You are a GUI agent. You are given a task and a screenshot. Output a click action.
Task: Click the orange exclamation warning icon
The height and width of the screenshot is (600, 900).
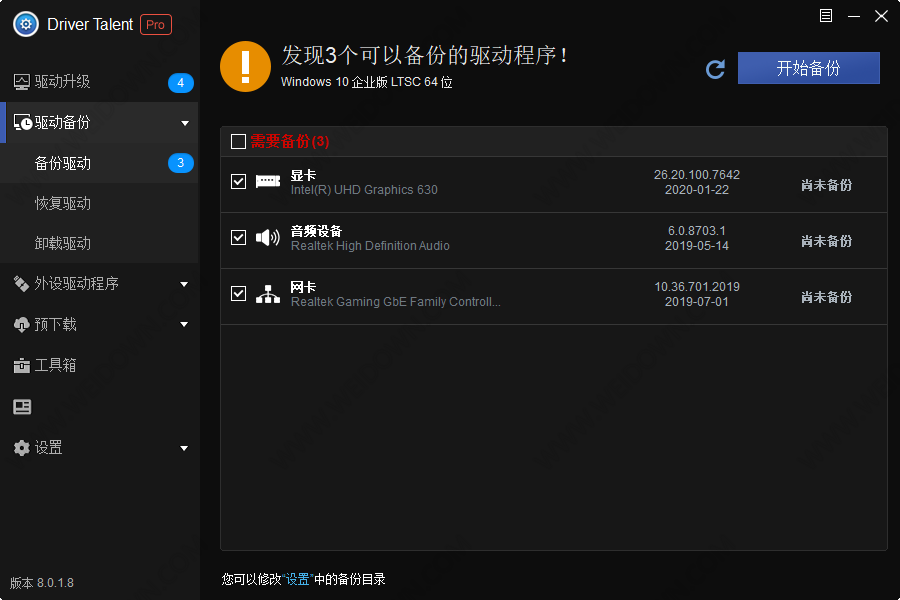coord(245,67)
